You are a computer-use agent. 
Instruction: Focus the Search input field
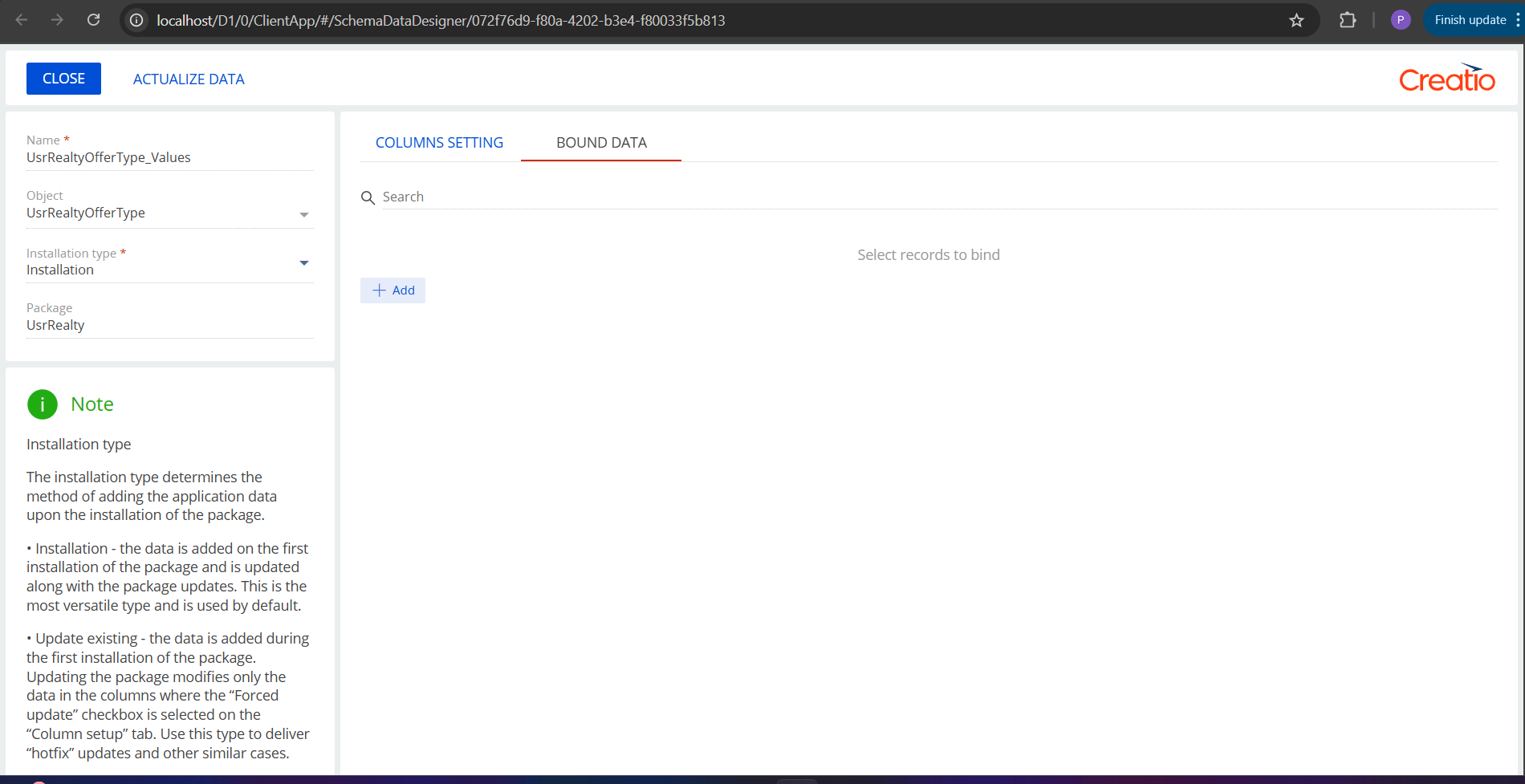coord(939,197)
